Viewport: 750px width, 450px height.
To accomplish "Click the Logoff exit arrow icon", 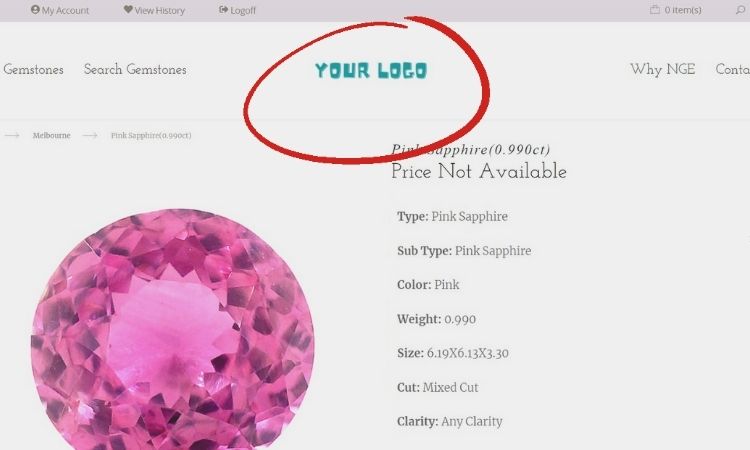I will (223, 10).
